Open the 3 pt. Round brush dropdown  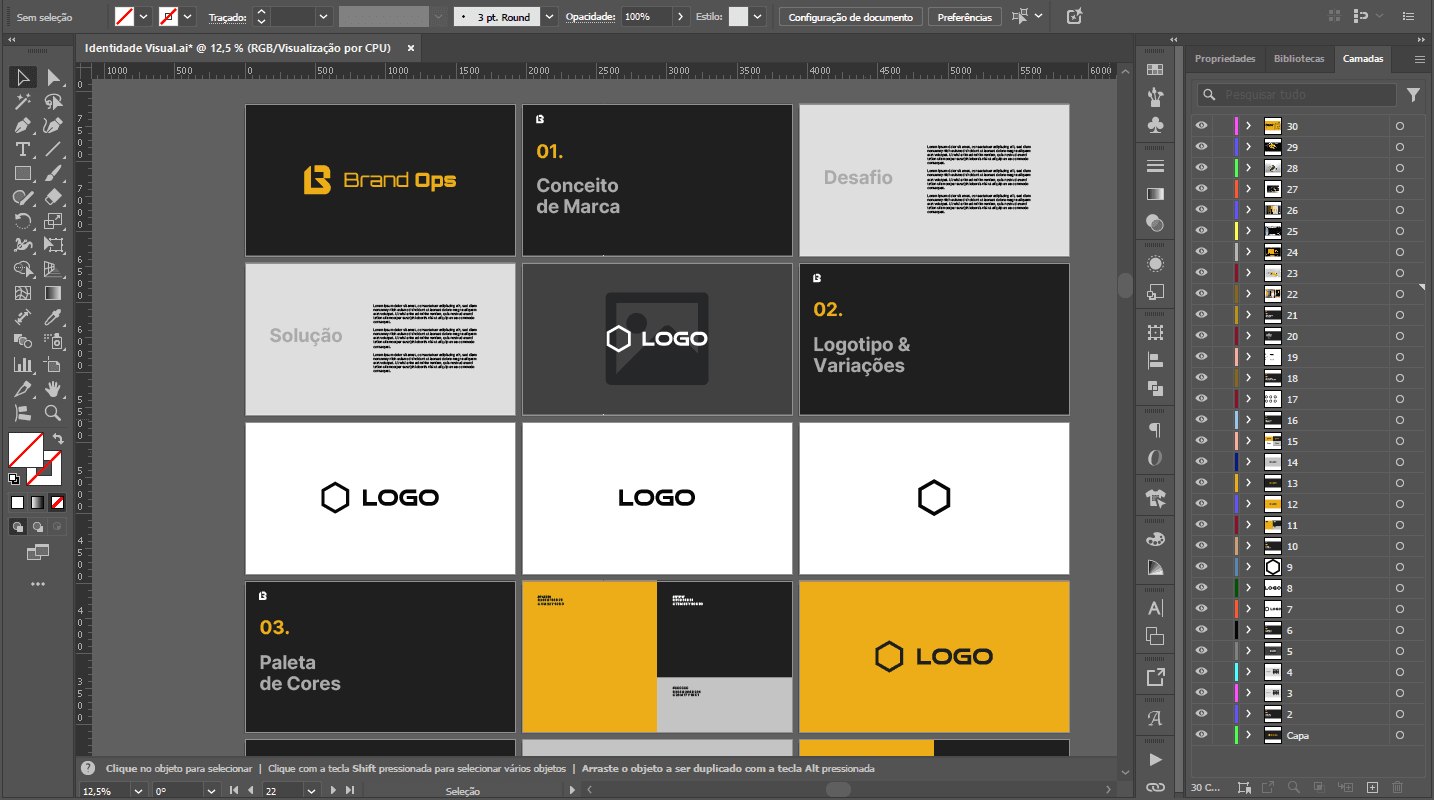(550, 17)
